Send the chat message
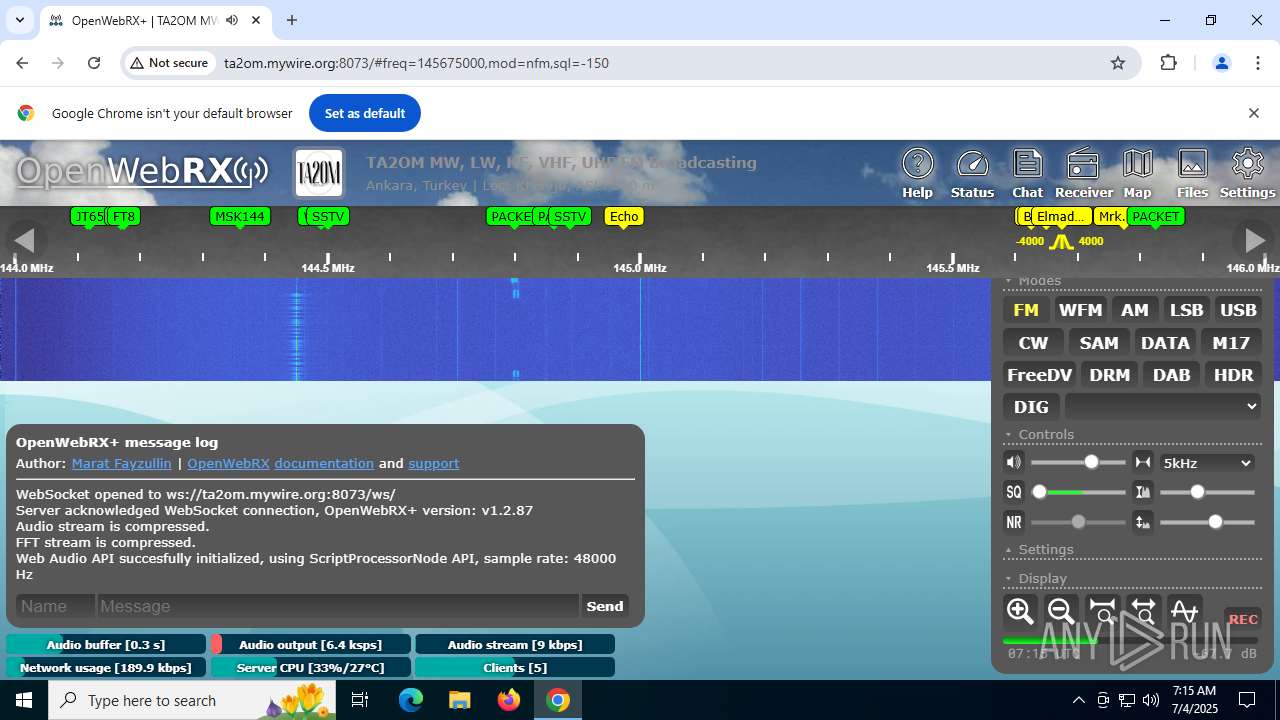The image size is (1280, 720). click(x=605, y=606)
